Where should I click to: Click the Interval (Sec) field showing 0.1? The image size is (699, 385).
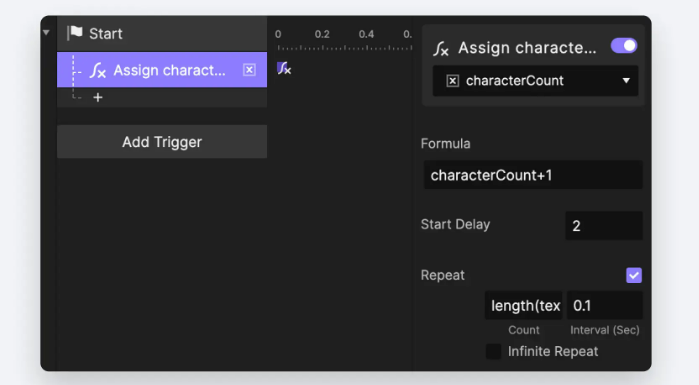click(x=605, y=306)
